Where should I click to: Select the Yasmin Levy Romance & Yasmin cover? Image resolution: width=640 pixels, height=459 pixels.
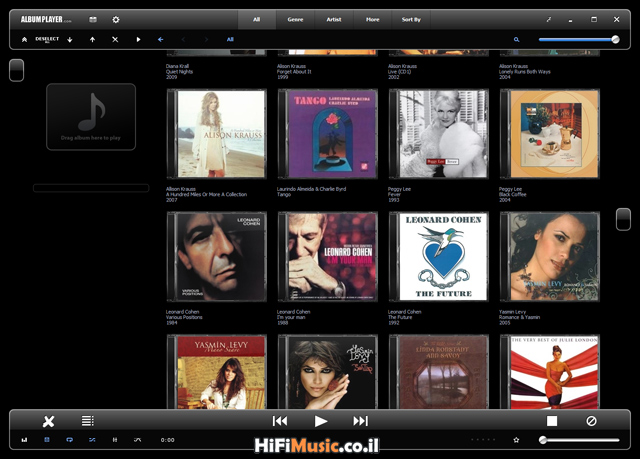550,257
